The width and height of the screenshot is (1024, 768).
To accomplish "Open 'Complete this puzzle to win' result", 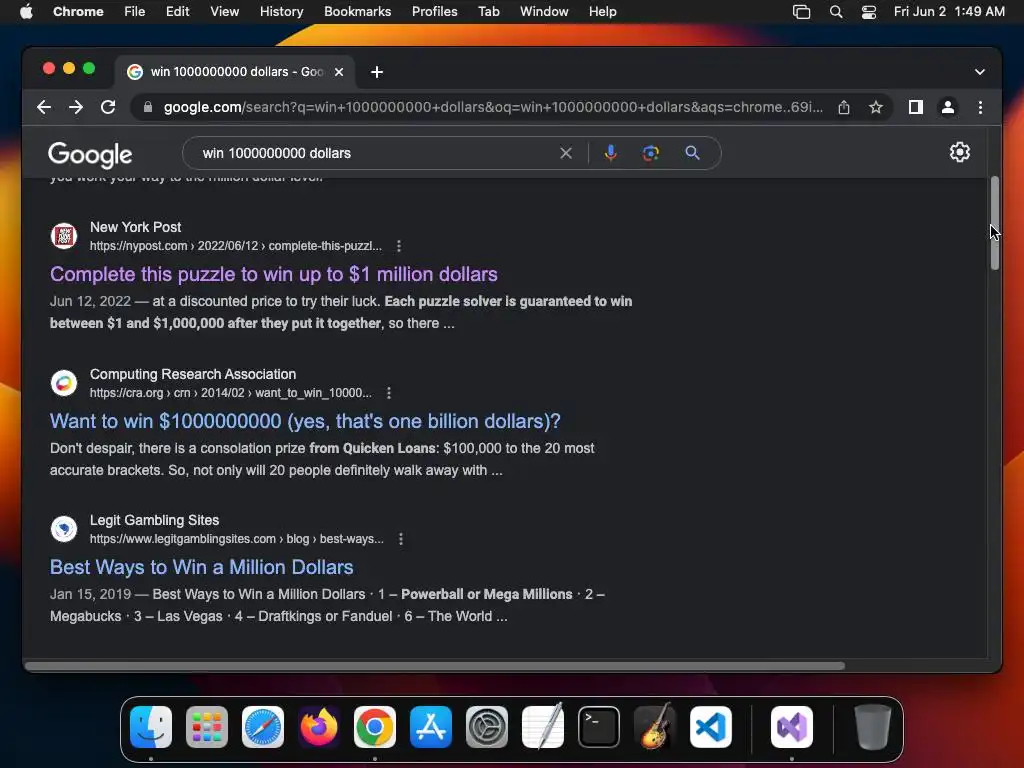I will point(274,274).
